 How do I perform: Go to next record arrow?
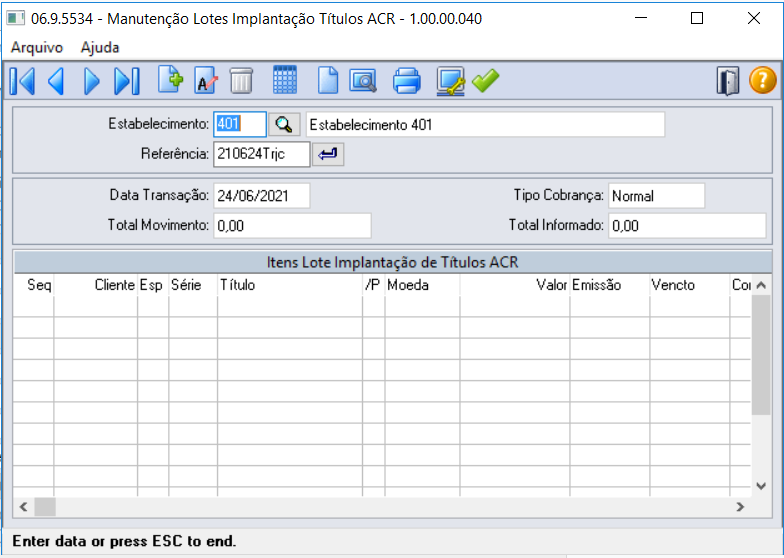point(92,81)
